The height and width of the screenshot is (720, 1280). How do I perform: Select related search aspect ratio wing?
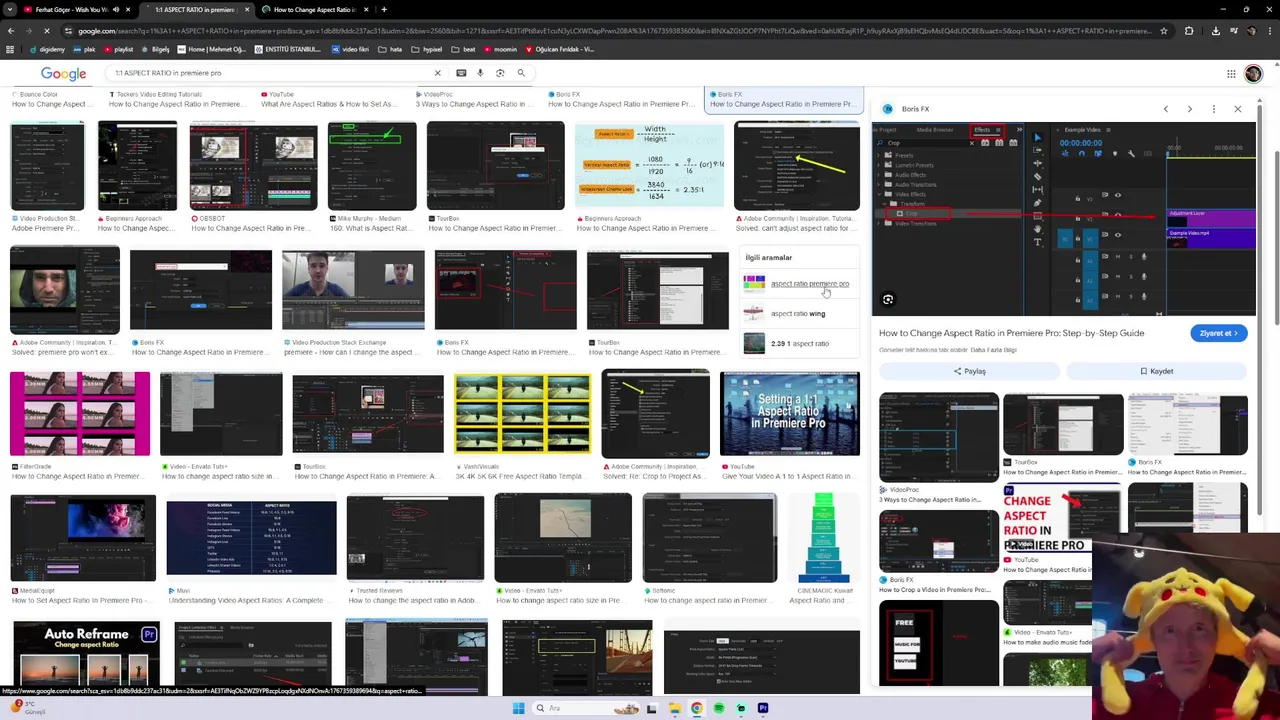pos(796,314)
